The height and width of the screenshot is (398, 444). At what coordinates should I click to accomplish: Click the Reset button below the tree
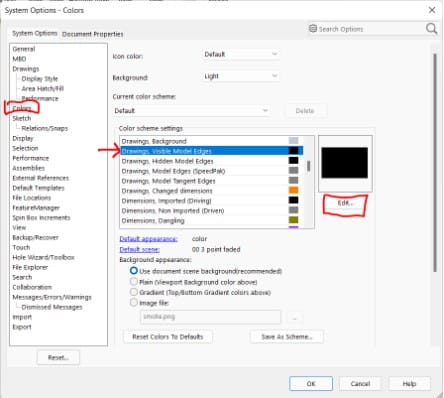tap(58, 357)
